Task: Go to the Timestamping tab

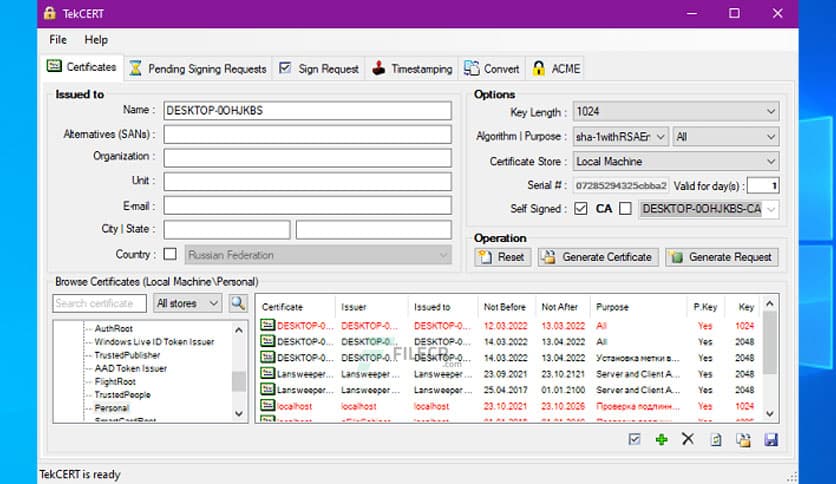Action: click(412, 69)
